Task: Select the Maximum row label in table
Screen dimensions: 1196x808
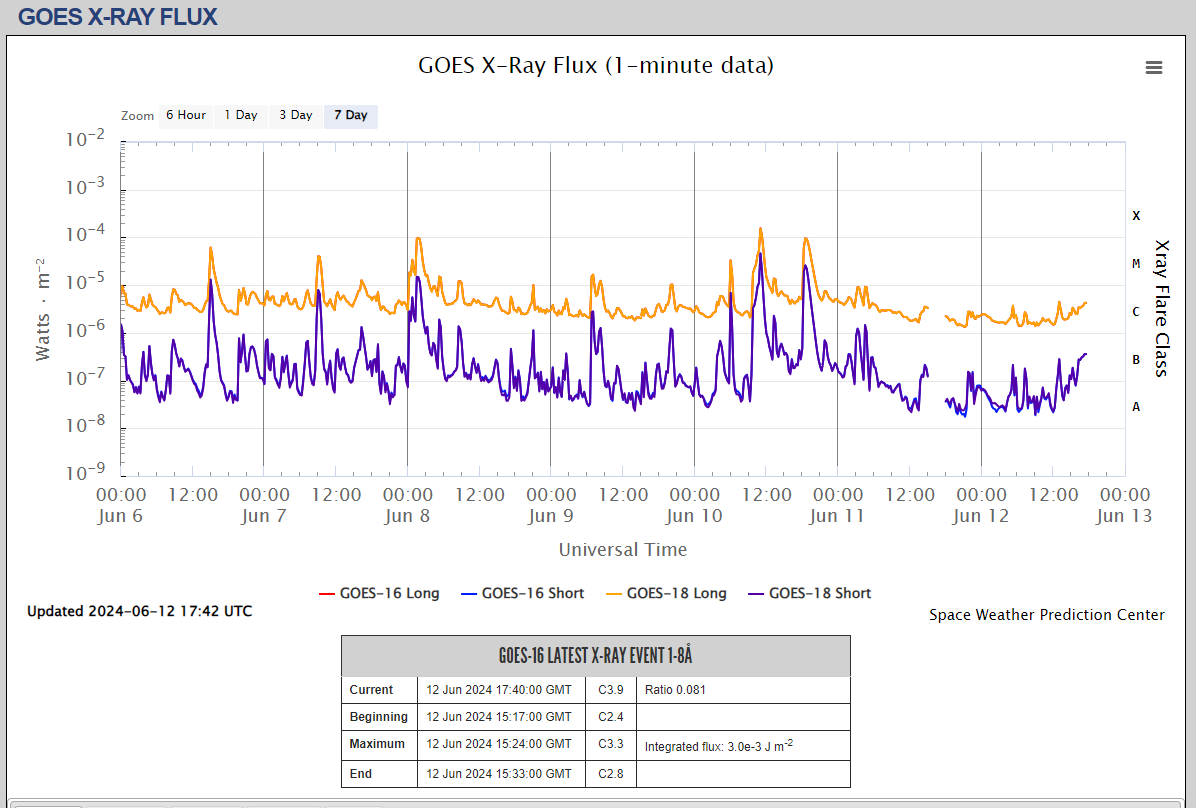Action: (377, 744)
